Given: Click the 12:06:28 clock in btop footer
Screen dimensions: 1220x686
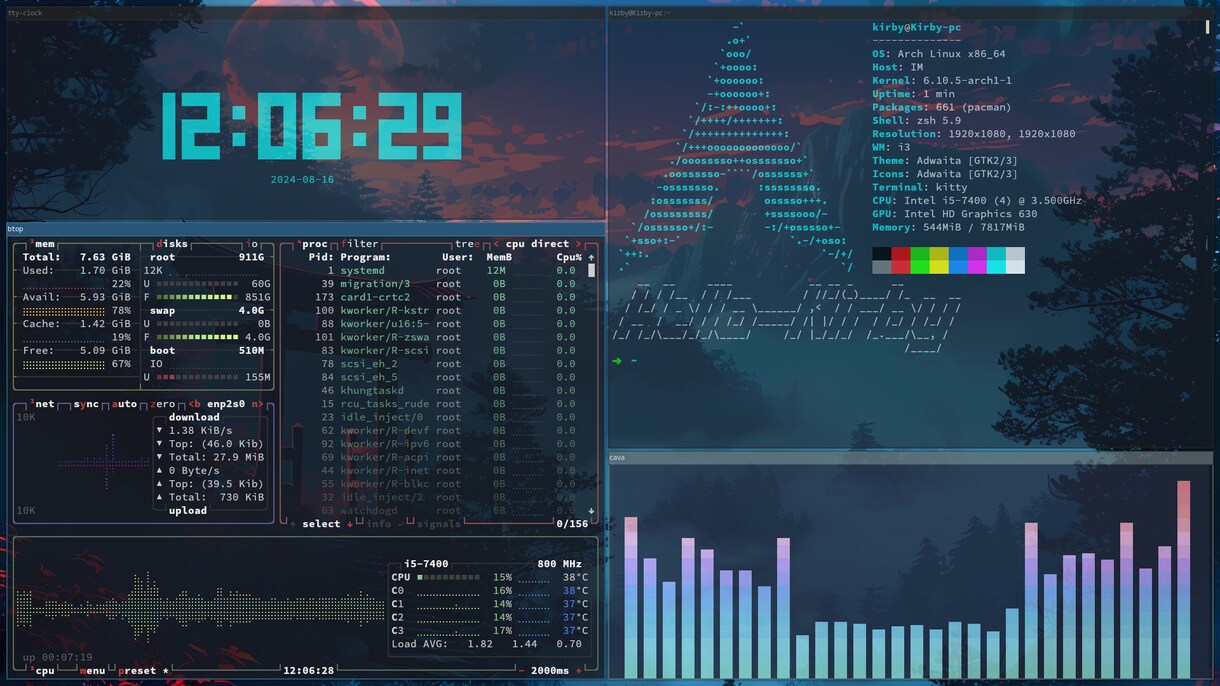Looking at the screenshot, I should pos(309,670).
